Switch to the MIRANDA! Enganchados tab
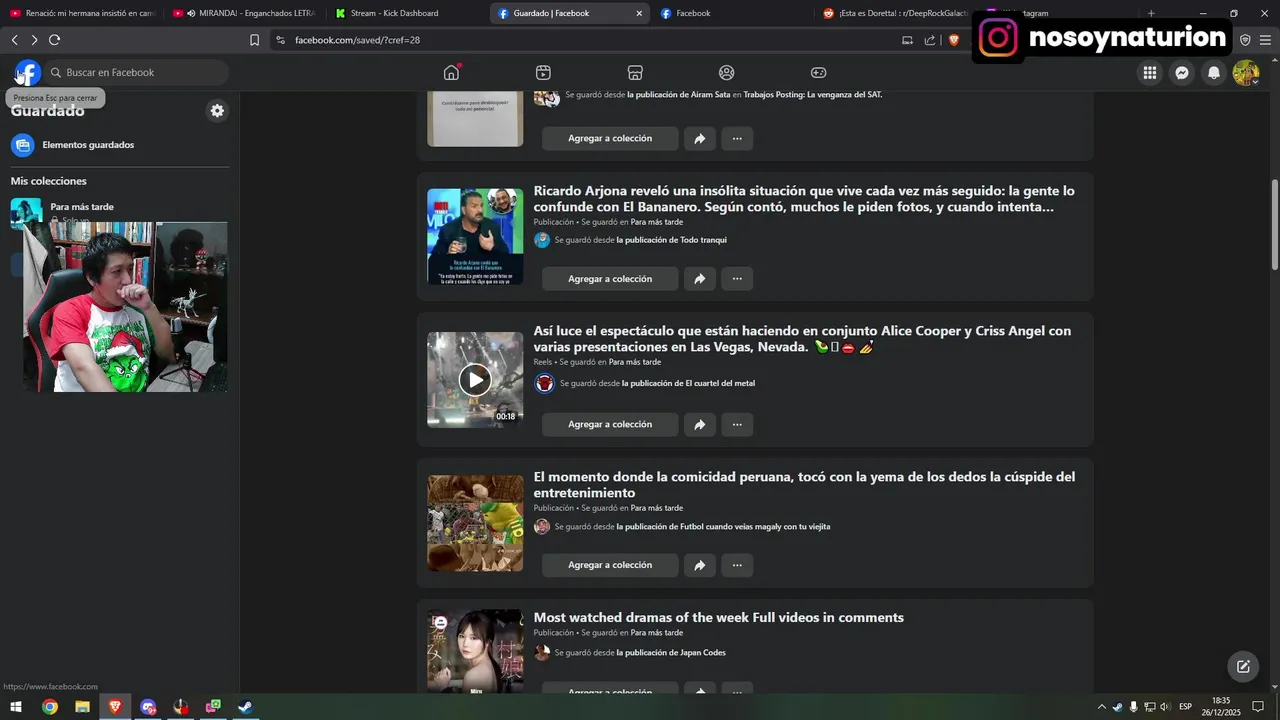The image size is (1280, 720). point(245,13)
